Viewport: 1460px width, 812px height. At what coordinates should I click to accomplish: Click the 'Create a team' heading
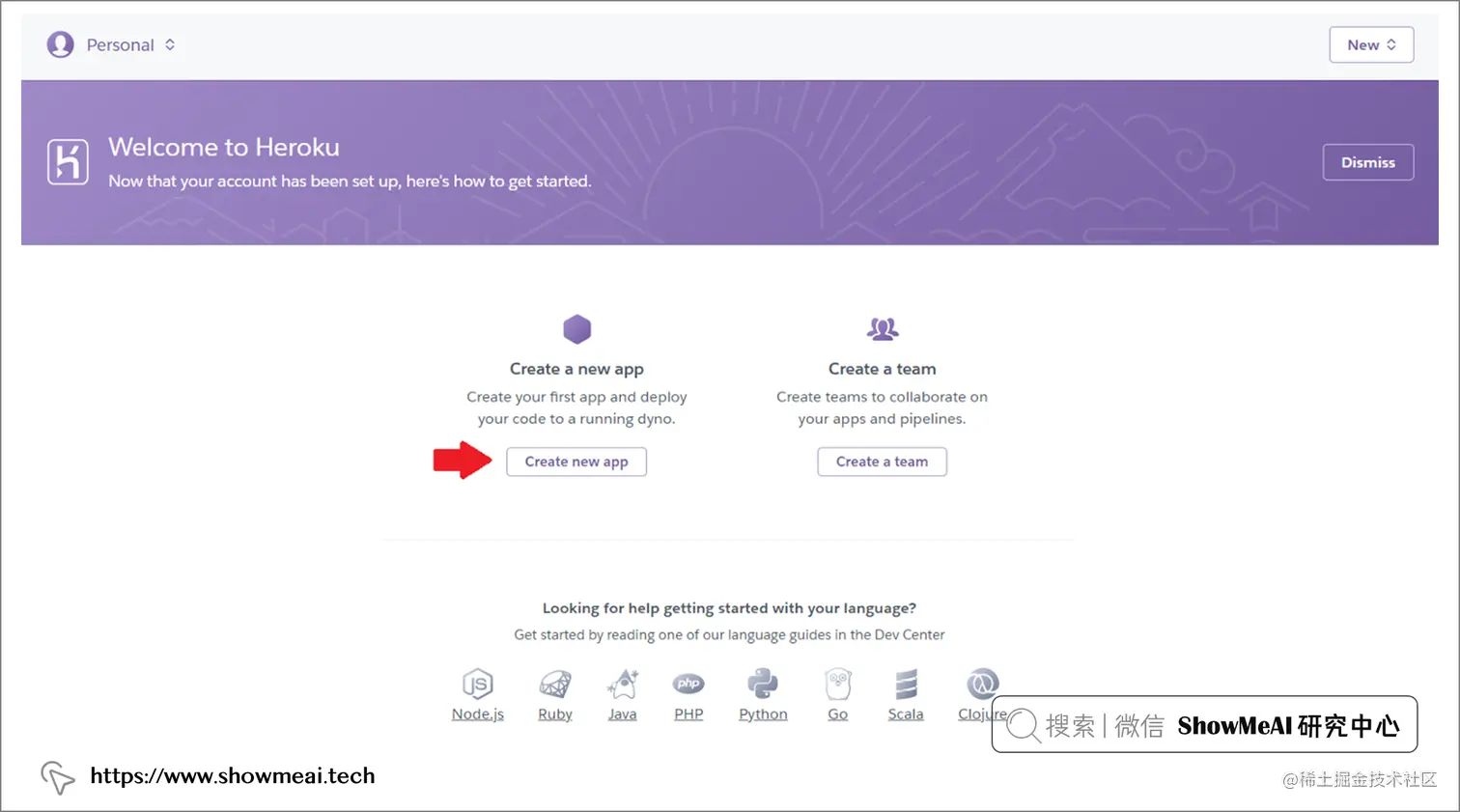(882, 369)
